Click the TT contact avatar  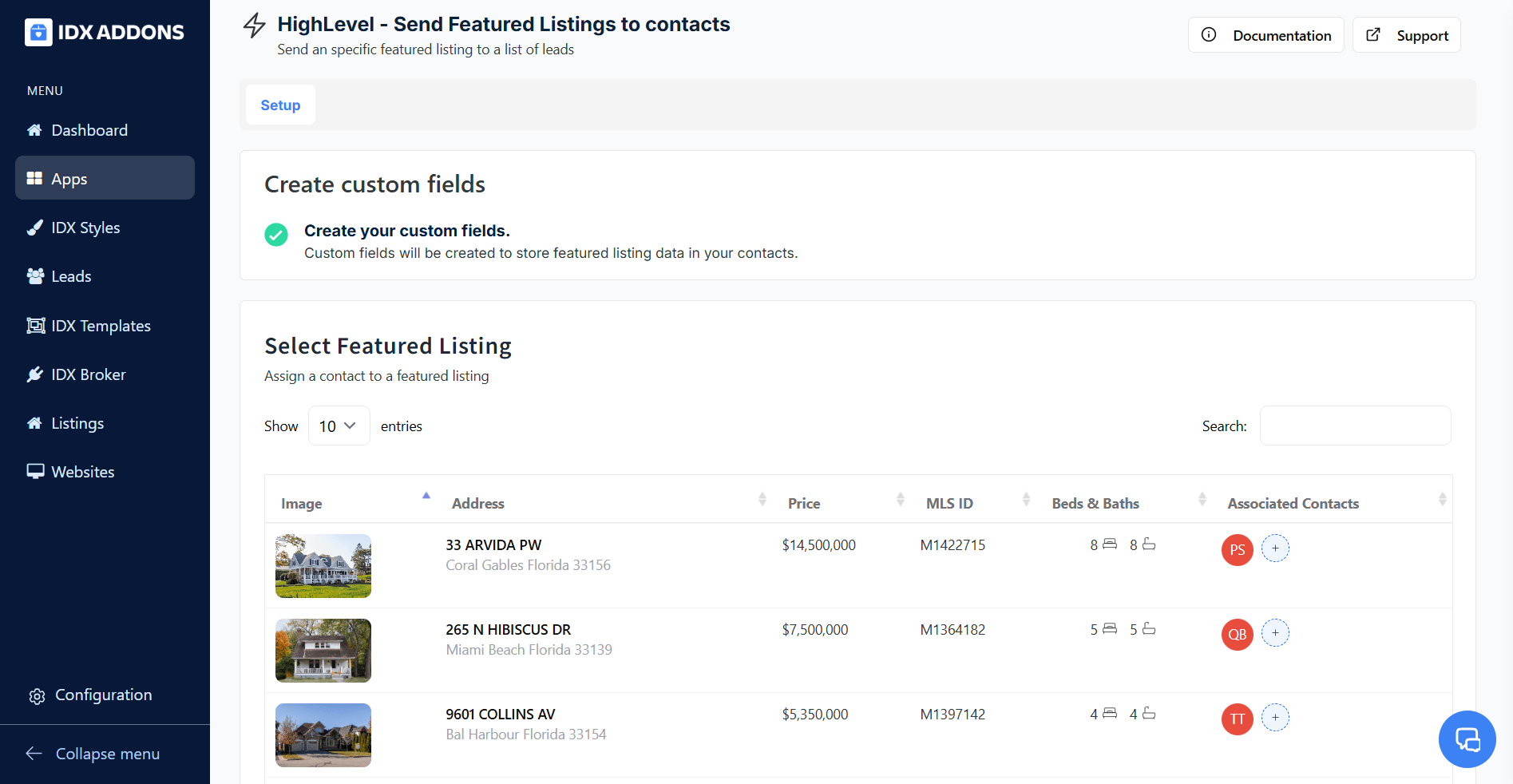point(1237,719)
